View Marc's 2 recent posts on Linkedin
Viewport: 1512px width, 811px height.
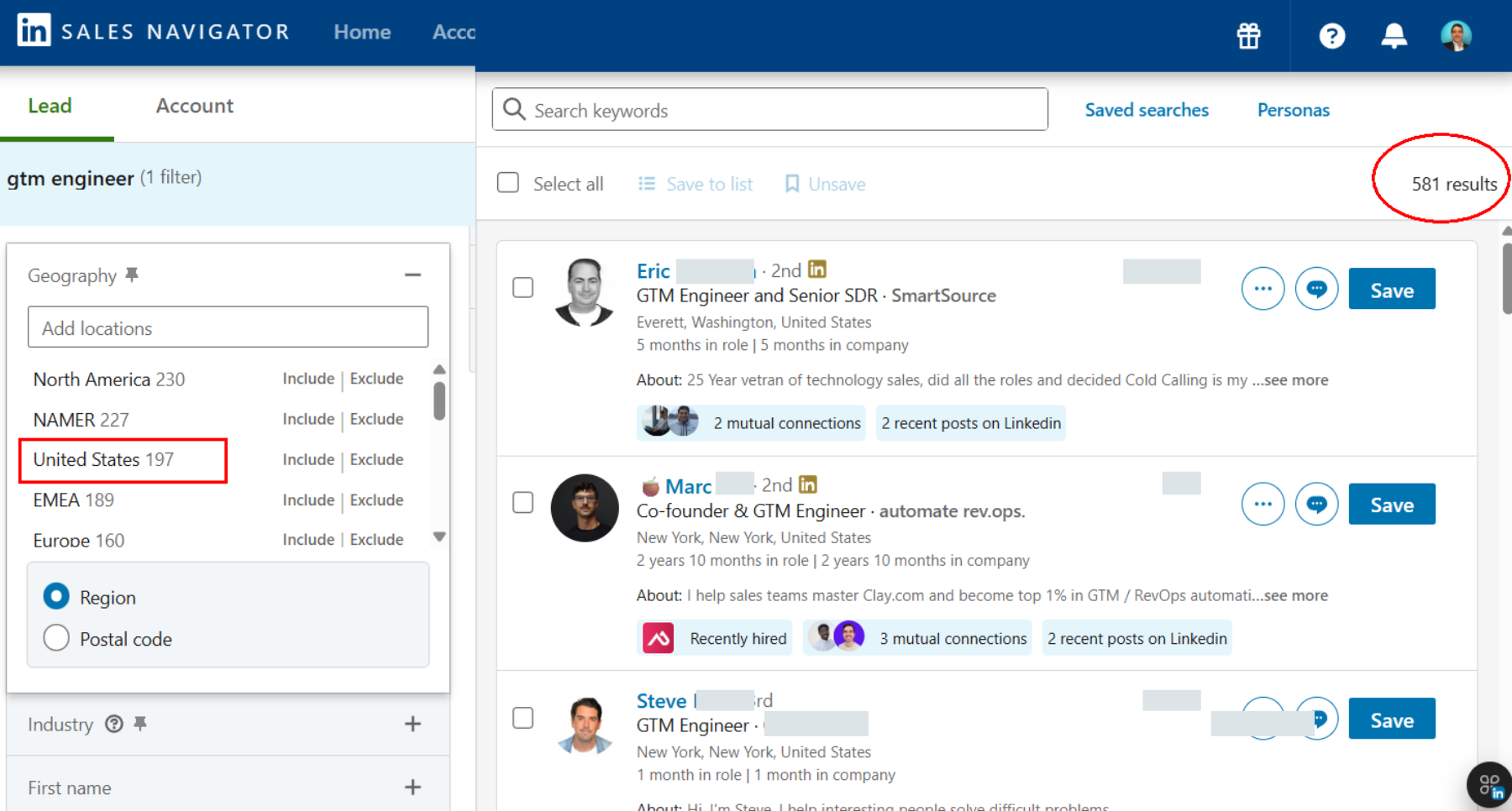pyautogui.click(x=1137, y=638)
